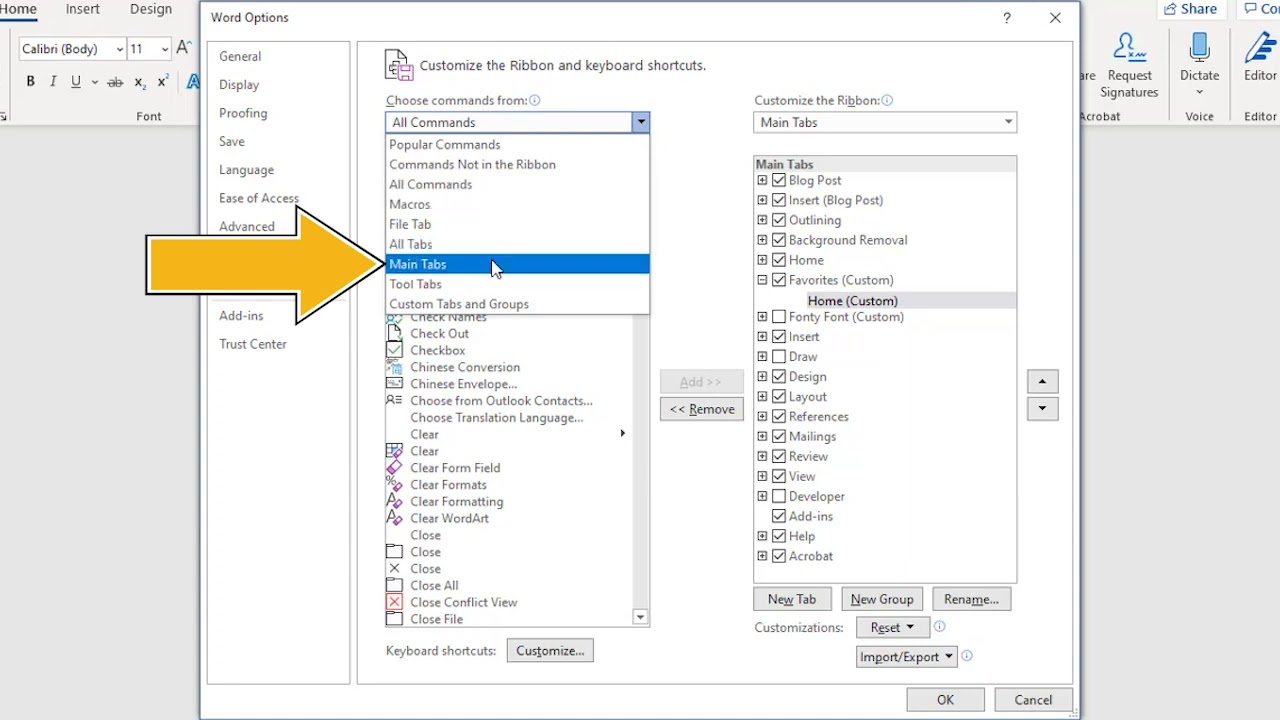Click the Rename... button
The height and width of the screenshot is (720, 1280).
click(971, 599)
